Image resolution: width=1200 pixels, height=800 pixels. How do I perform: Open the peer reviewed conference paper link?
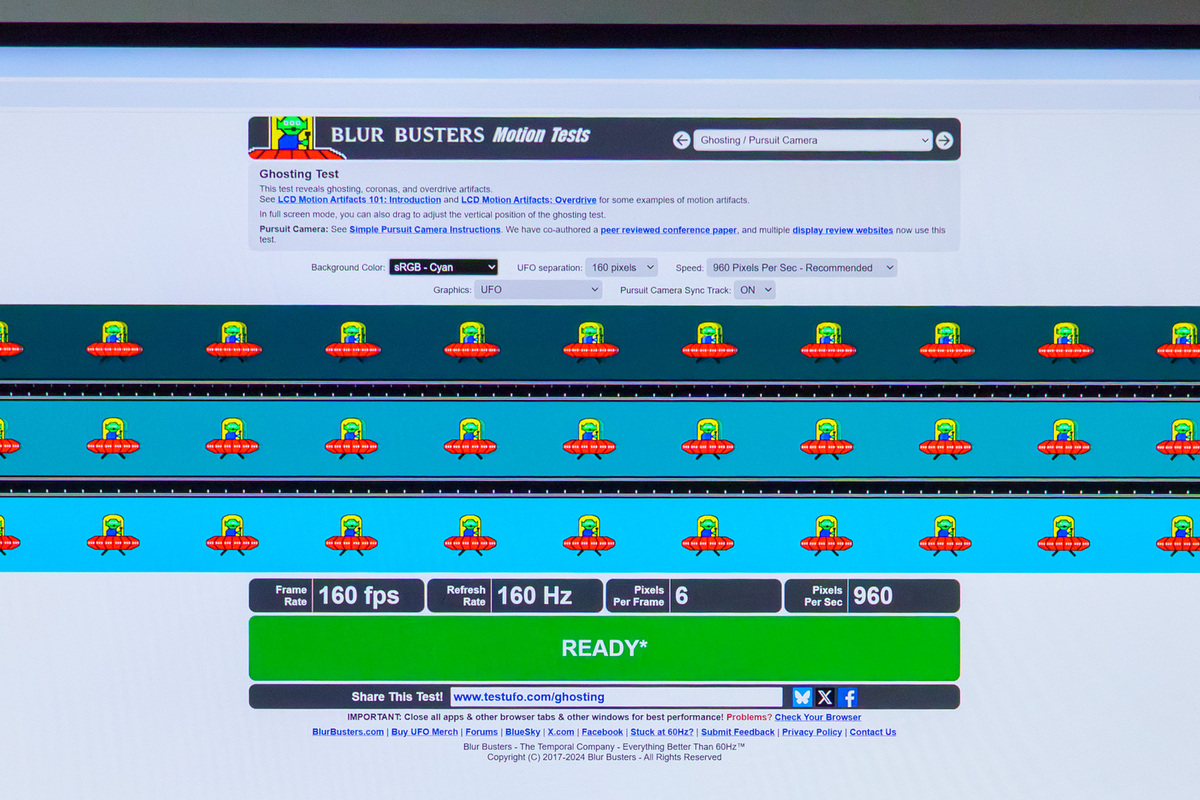669,230
